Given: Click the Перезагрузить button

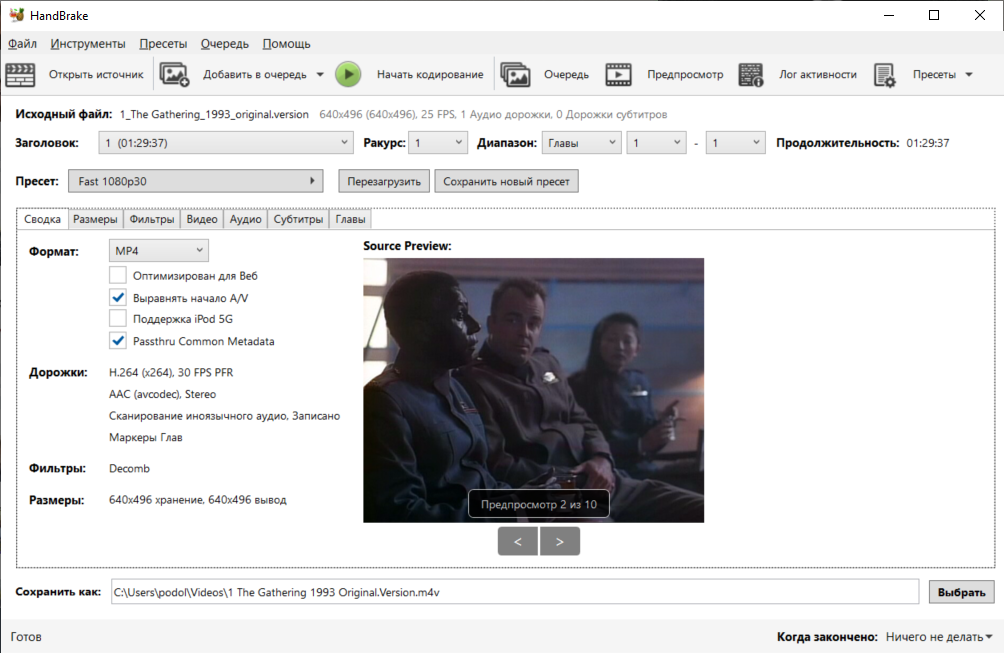Looking at the screenshot, I should (384, 181).
